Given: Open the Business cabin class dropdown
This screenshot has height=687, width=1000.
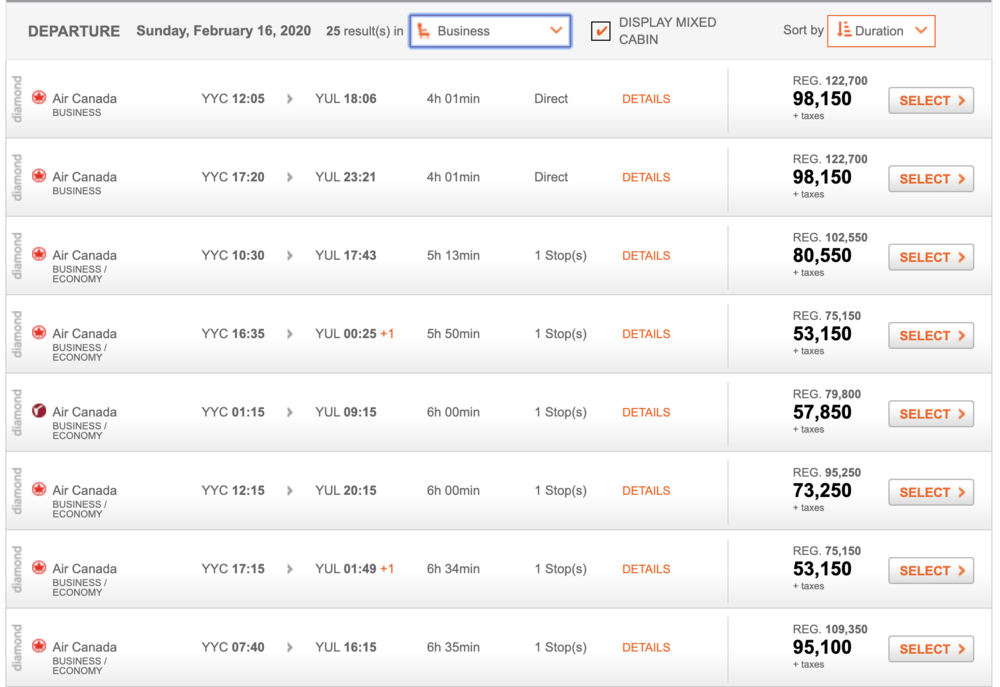Looking at the screenshot, I should (x=490, y=31).
